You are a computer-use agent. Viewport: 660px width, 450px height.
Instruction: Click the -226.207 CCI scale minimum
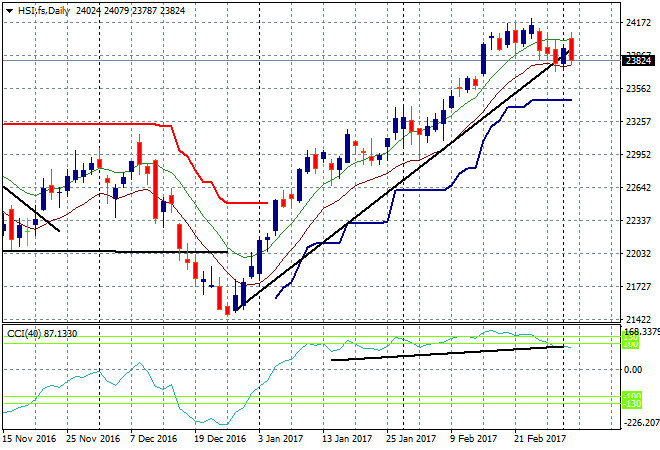(641, 423)
